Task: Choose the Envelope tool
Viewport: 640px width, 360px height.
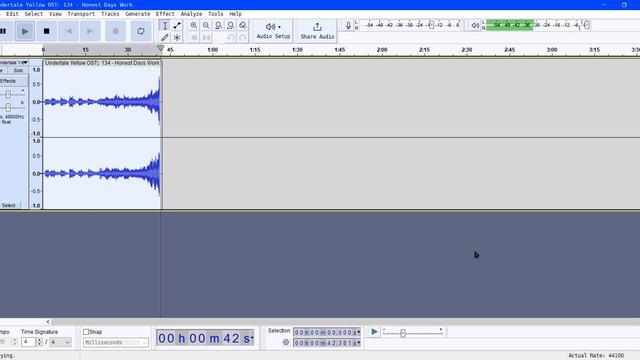Action: pyautogui.click(x=177, y=25)
